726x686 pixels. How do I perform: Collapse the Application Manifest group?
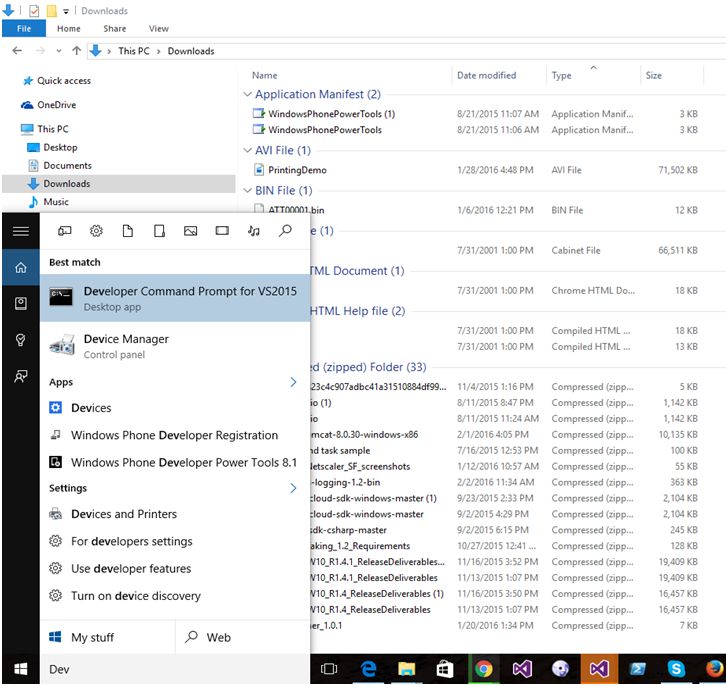248,95
